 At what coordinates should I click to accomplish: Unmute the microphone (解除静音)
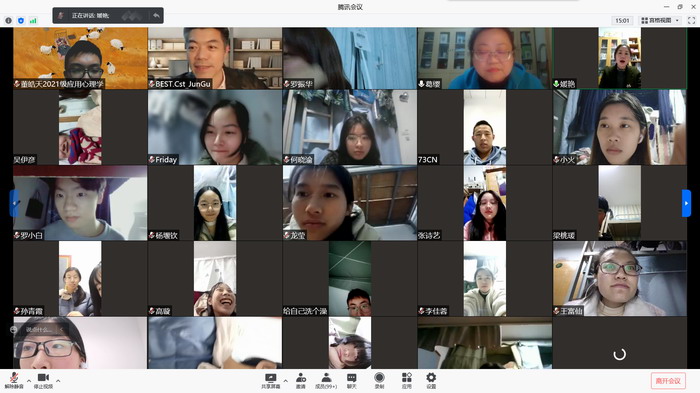13,381
